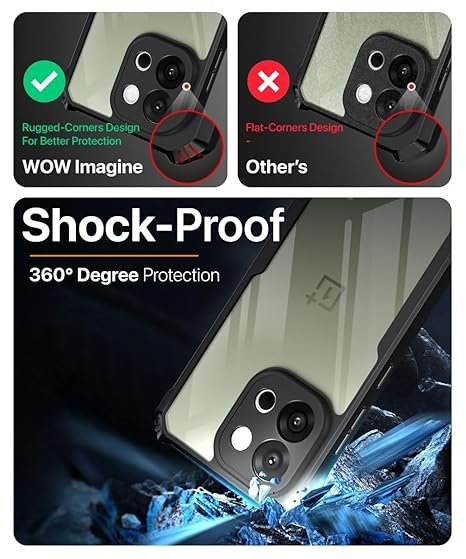Click the "360° Degree Protection" text
The image size is (466, 559).
click(124, 275)
